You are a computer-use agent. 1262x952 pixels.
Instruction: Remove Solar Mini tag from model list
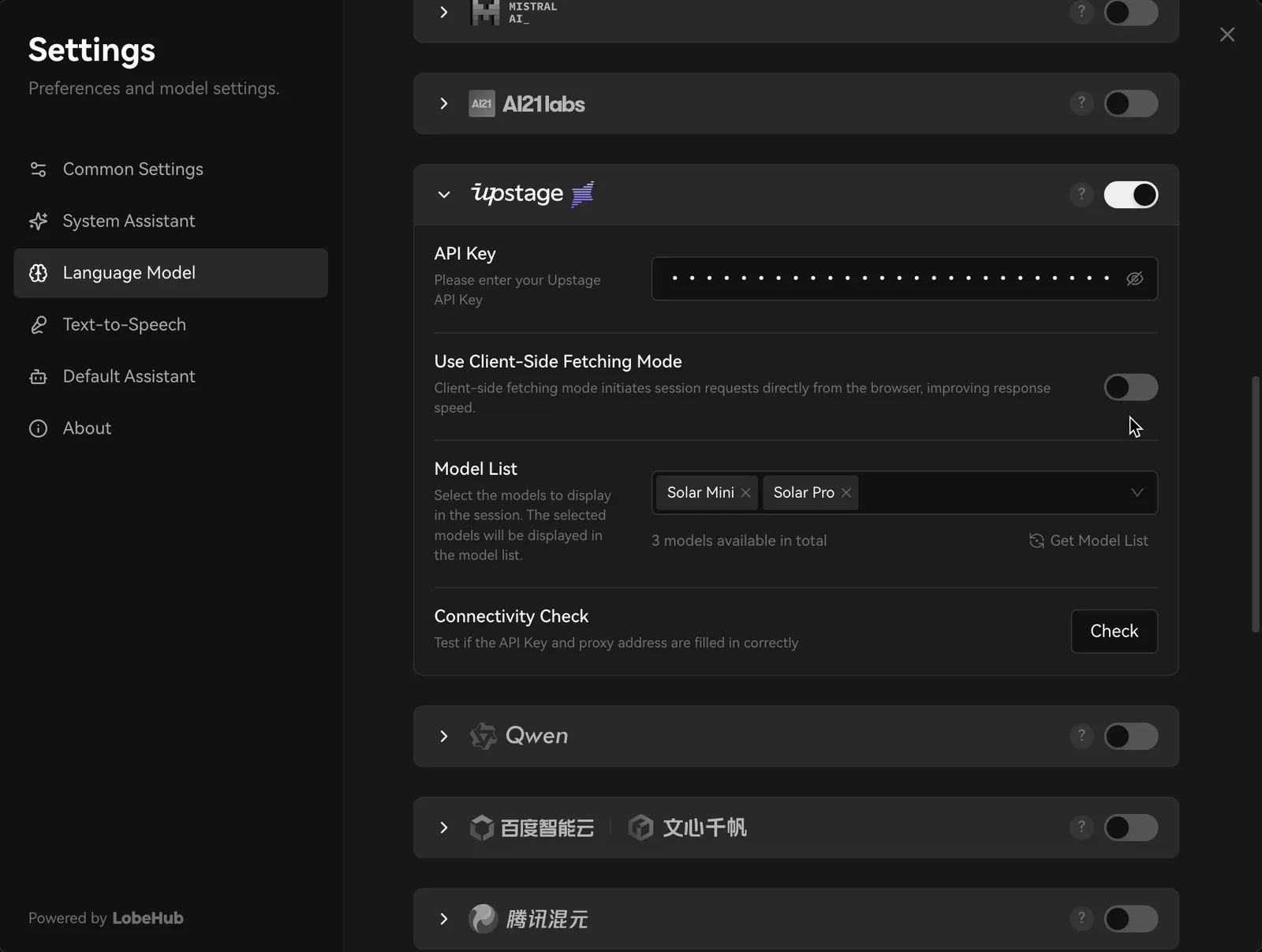tap(745, 492)
